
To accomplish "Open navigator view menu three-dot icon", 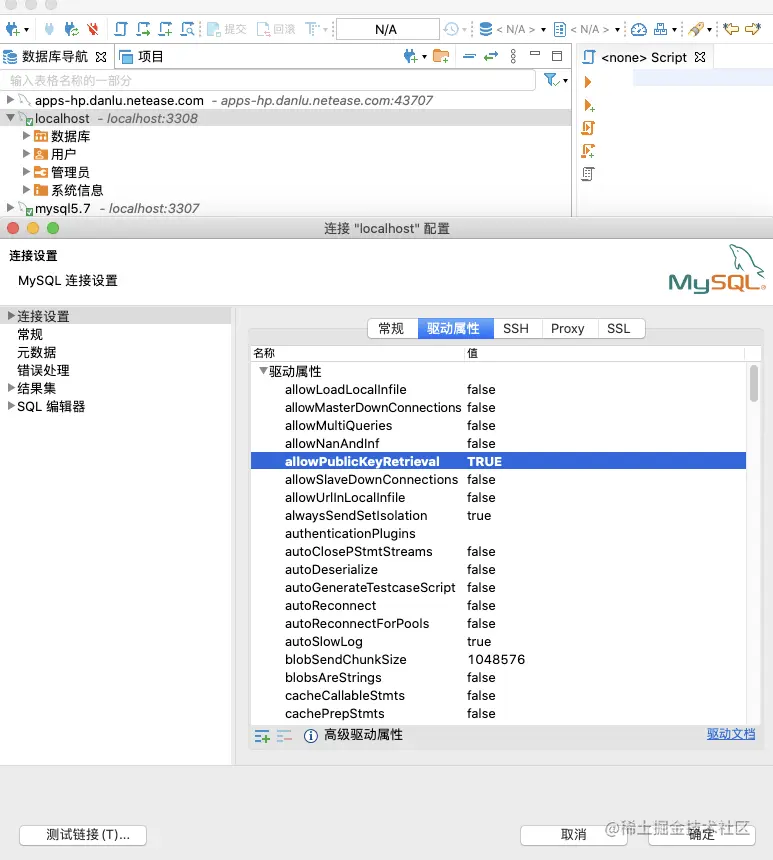I will click(x=513, y=56).
